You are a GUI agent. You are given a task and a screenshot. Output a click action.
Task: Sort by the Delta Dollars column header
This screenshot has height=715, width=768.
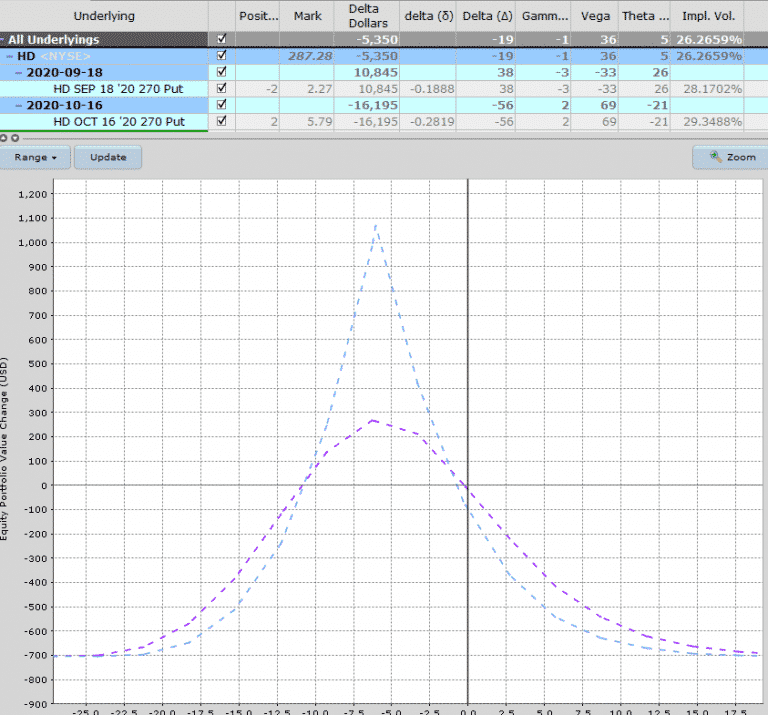(x=370, y=16)
